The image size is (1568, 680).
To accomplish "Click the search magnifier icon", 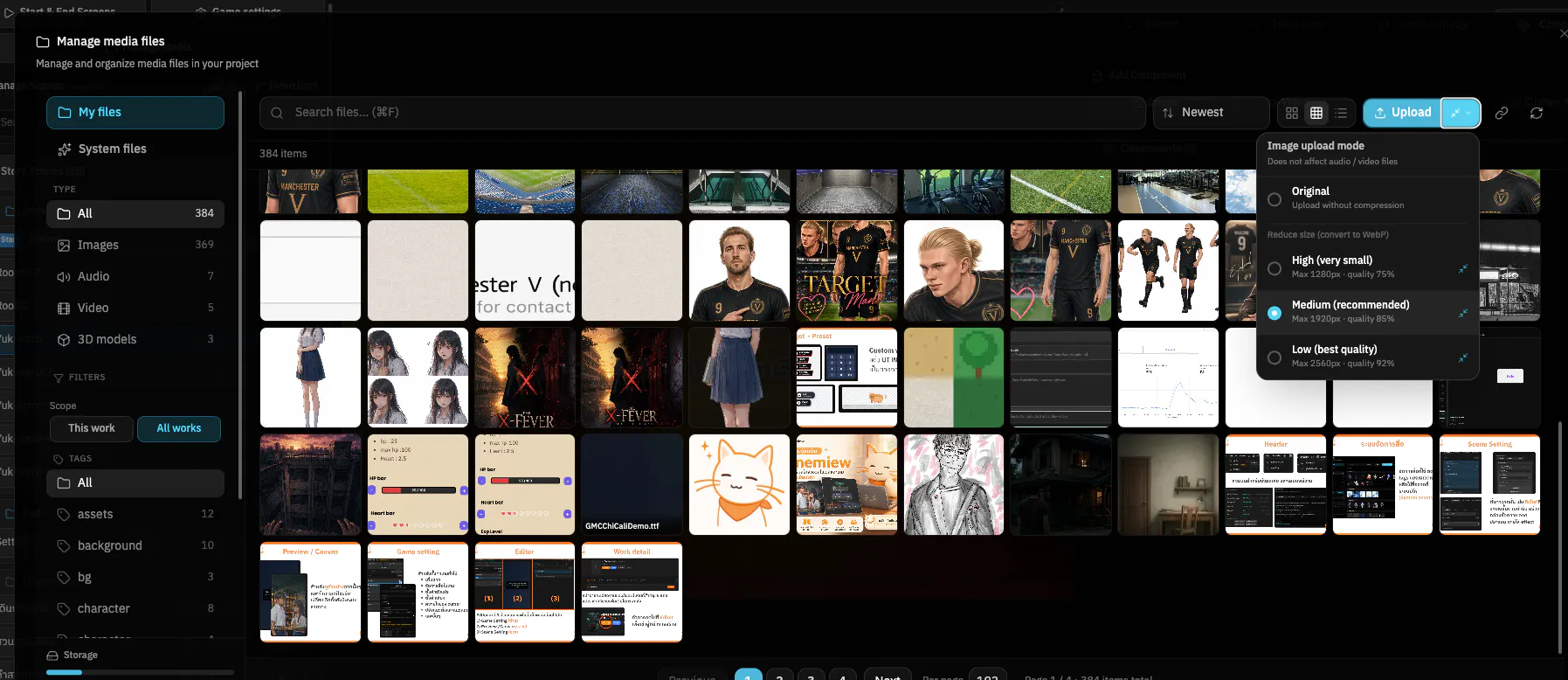I will tap(277, 113).
